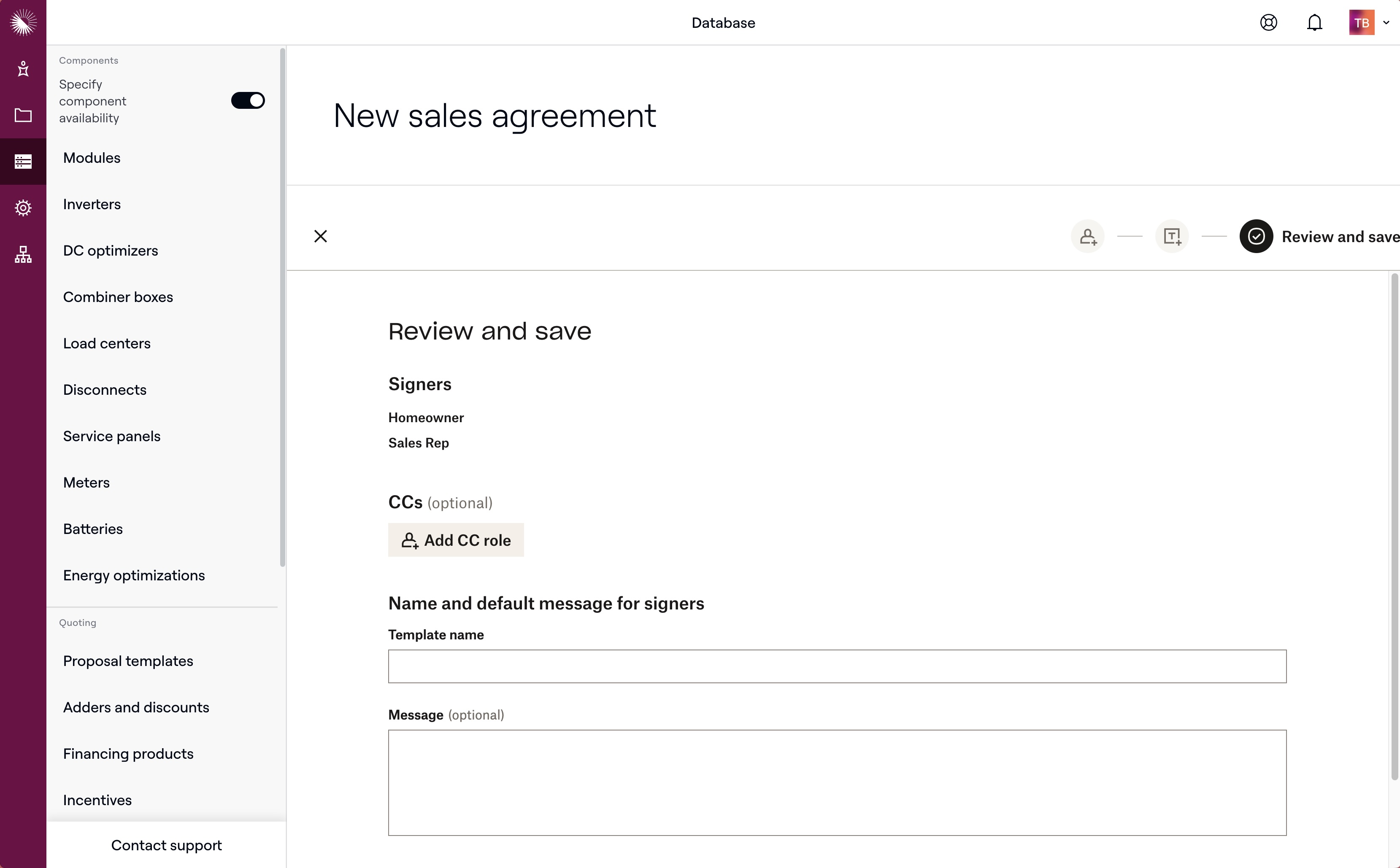Image resolution: width=1400 pixels, height=868 pixels.
Task: Close the new sales agreement wizard
Action: [x=320, y=237]
